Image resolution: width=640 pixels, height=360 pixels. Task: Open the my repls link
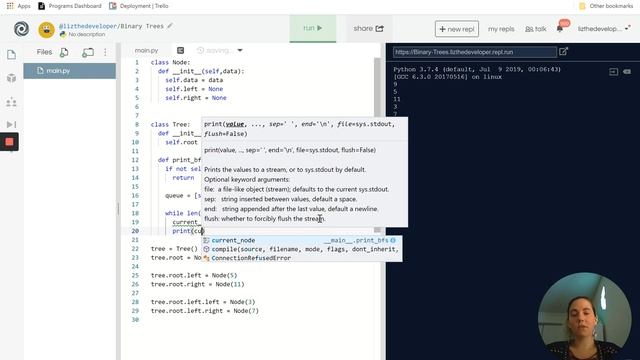501,29
